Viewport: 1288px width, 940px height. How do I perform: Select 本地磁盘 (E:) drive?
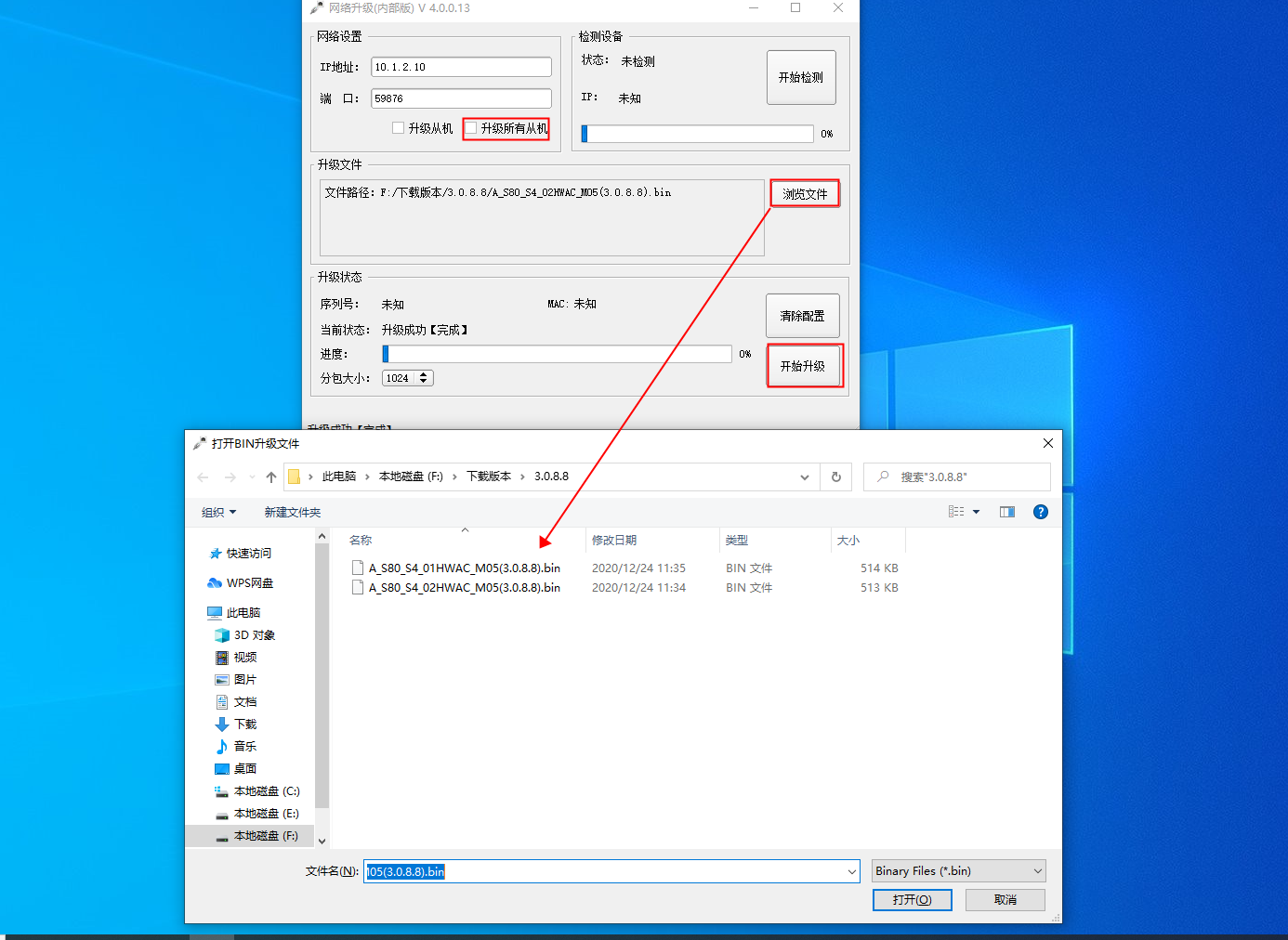pyautogui.click(x=257, y=814)
